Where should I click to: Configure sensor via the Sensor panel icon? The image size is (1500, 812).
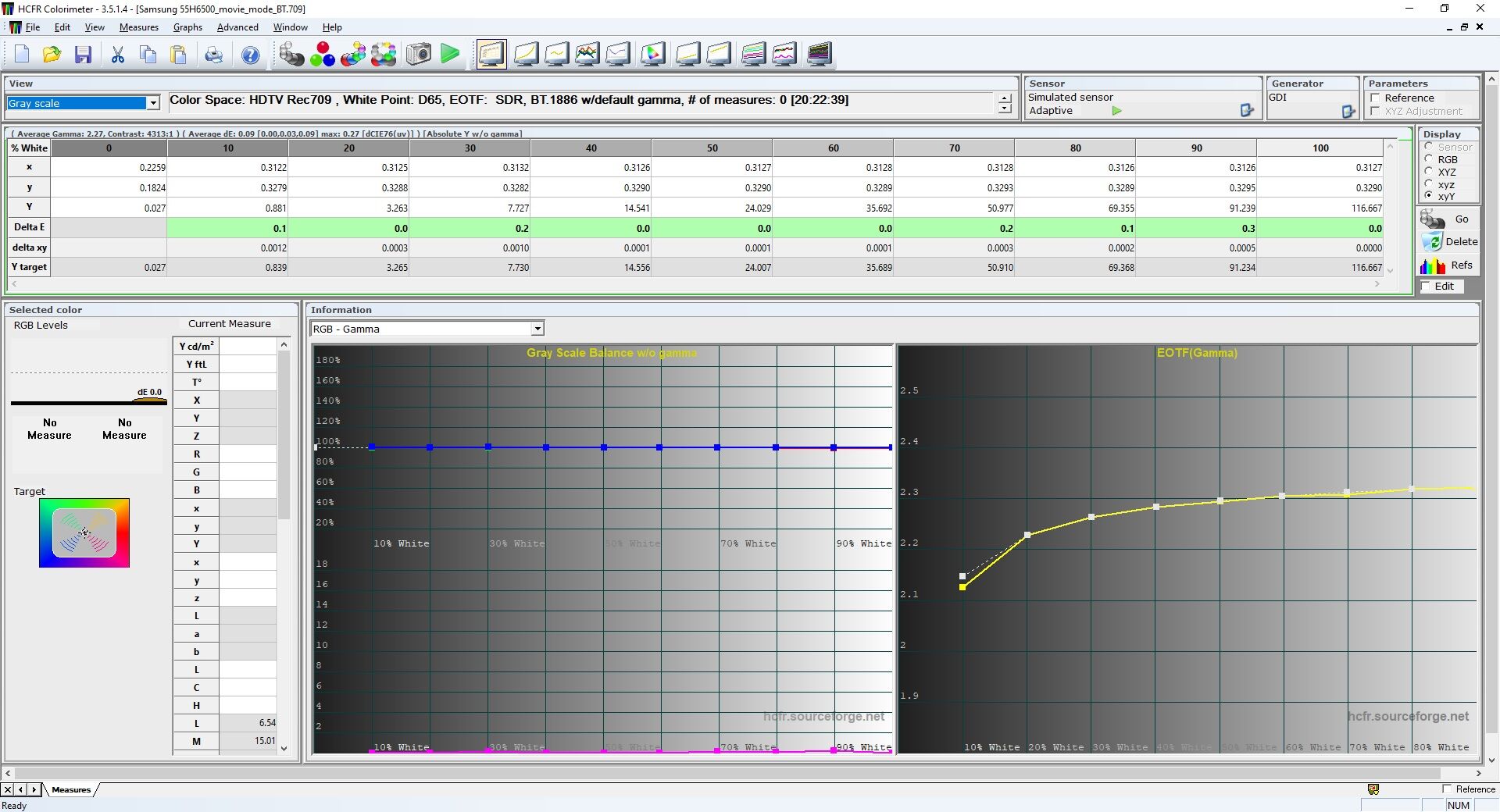pos(1247,111)
